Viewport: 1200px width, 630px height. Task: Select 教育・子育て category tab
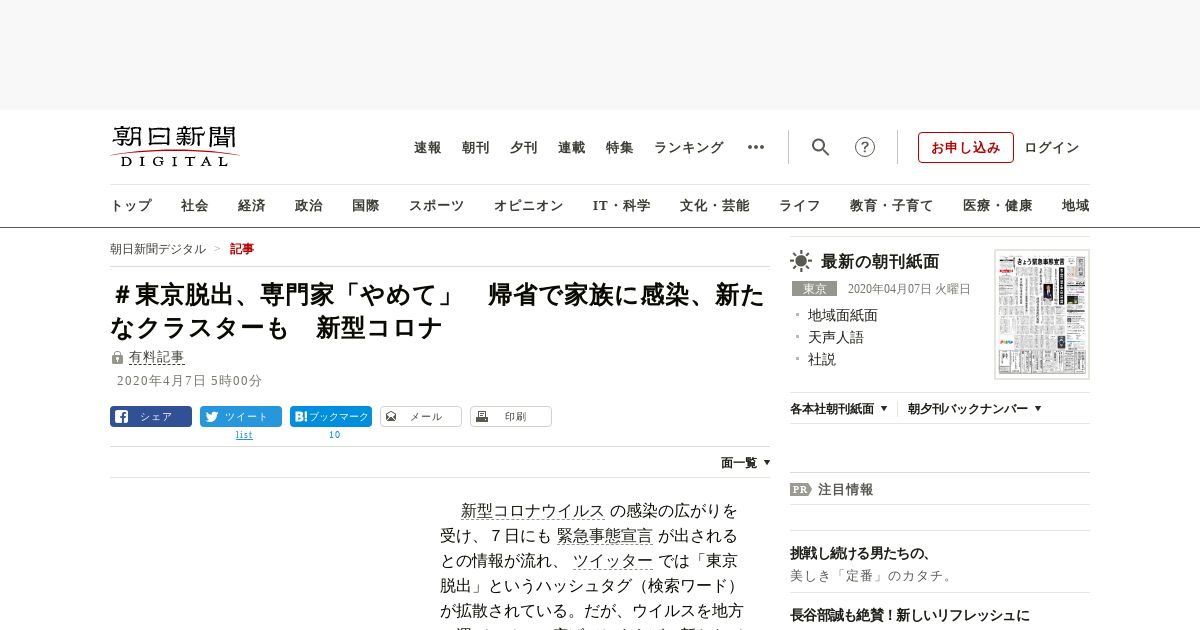coord(892,205)
